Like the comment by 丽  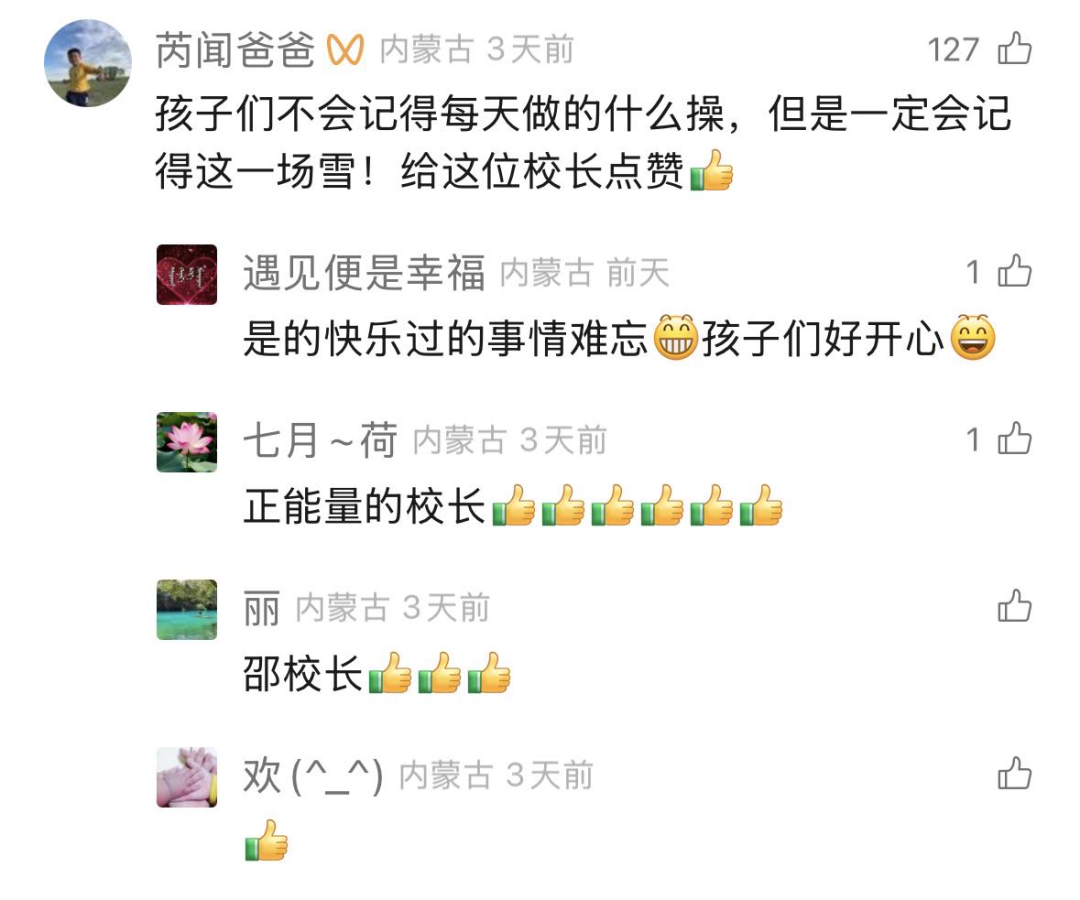coord(1015,607)
